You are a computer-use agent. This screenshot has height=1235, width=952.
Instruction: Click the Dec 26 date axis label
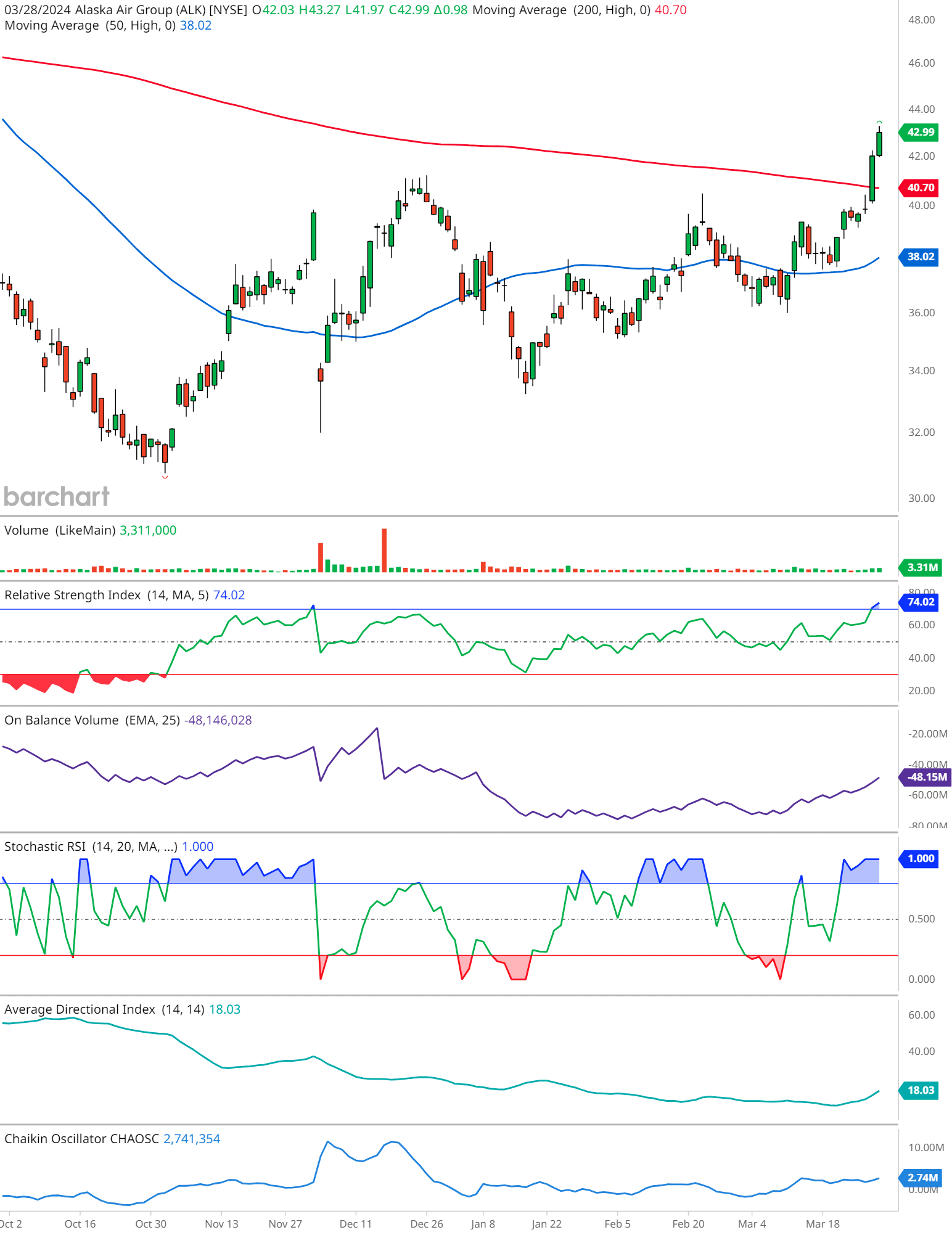(x=427, y=1224)
